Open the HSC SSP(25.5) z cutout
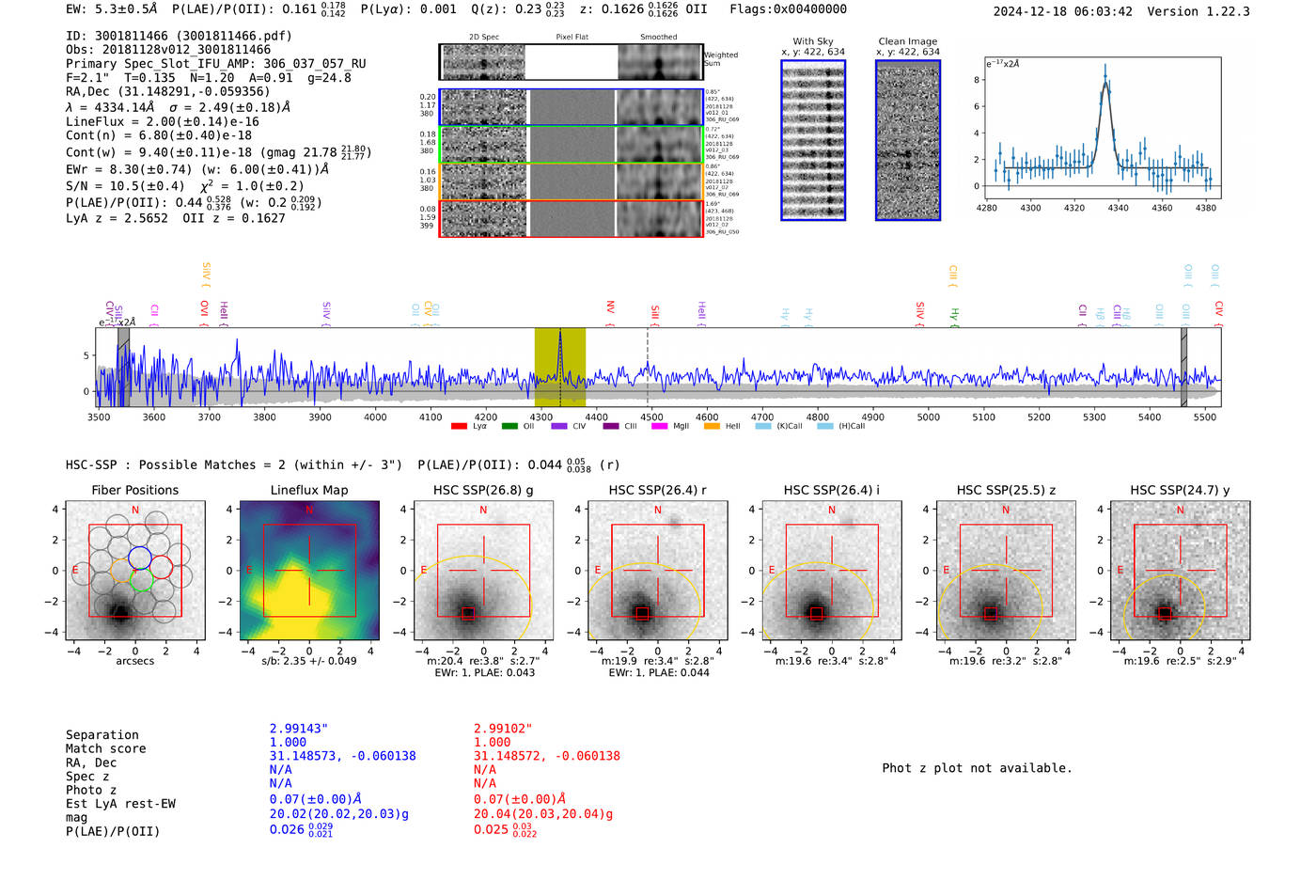The height and width of the screenshot is (896, 1316). coord(1006,571)
